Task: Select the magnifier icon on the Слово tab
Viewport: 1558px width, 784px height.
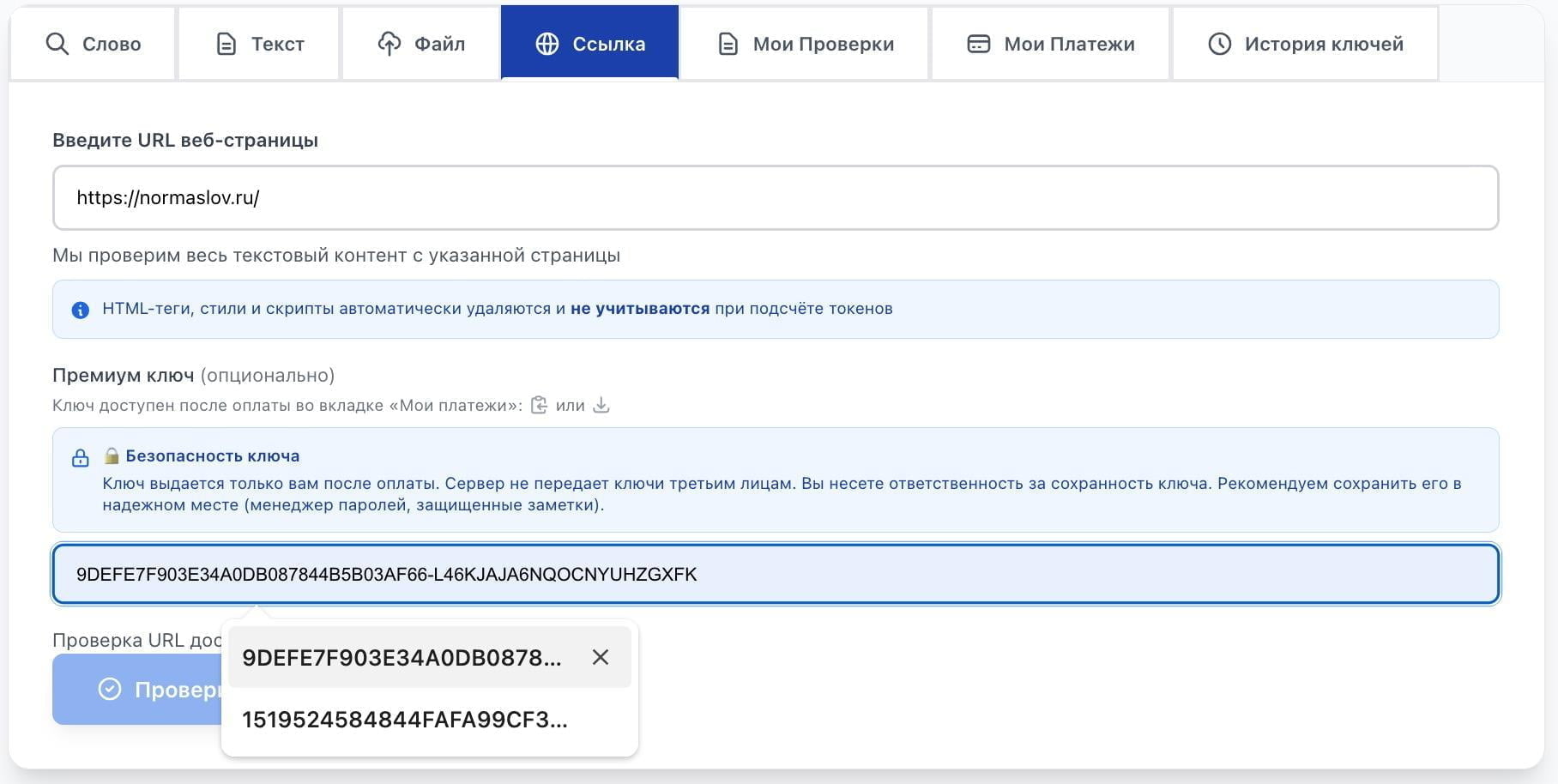Action: pos(57,43)
